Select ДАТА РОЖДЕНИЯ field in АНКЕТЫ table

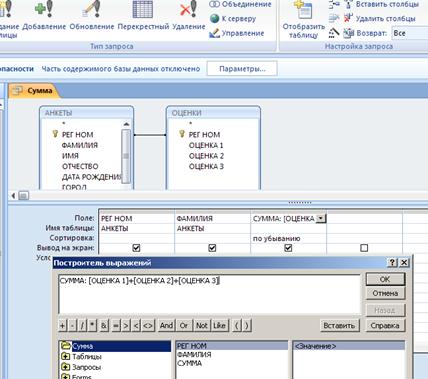click(92, 177)
